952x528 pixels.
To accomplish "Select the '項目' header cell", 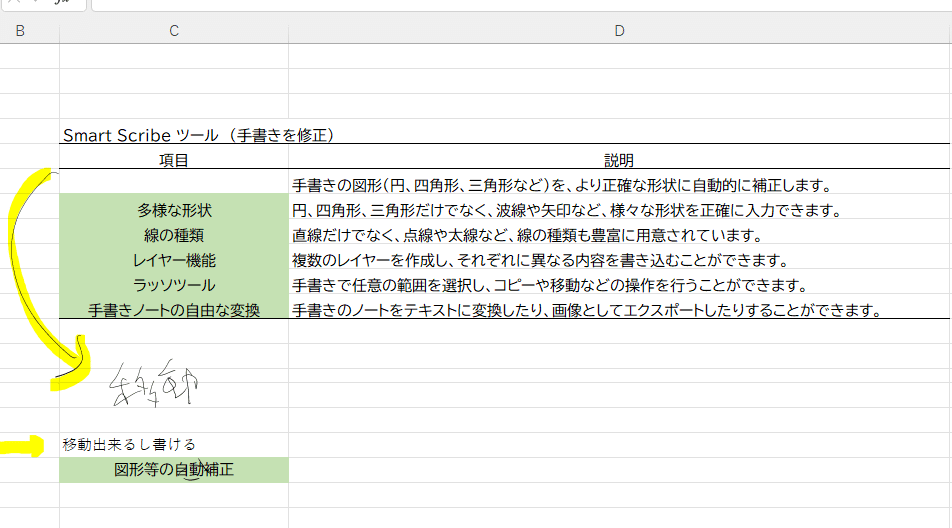I will [174, 160].
